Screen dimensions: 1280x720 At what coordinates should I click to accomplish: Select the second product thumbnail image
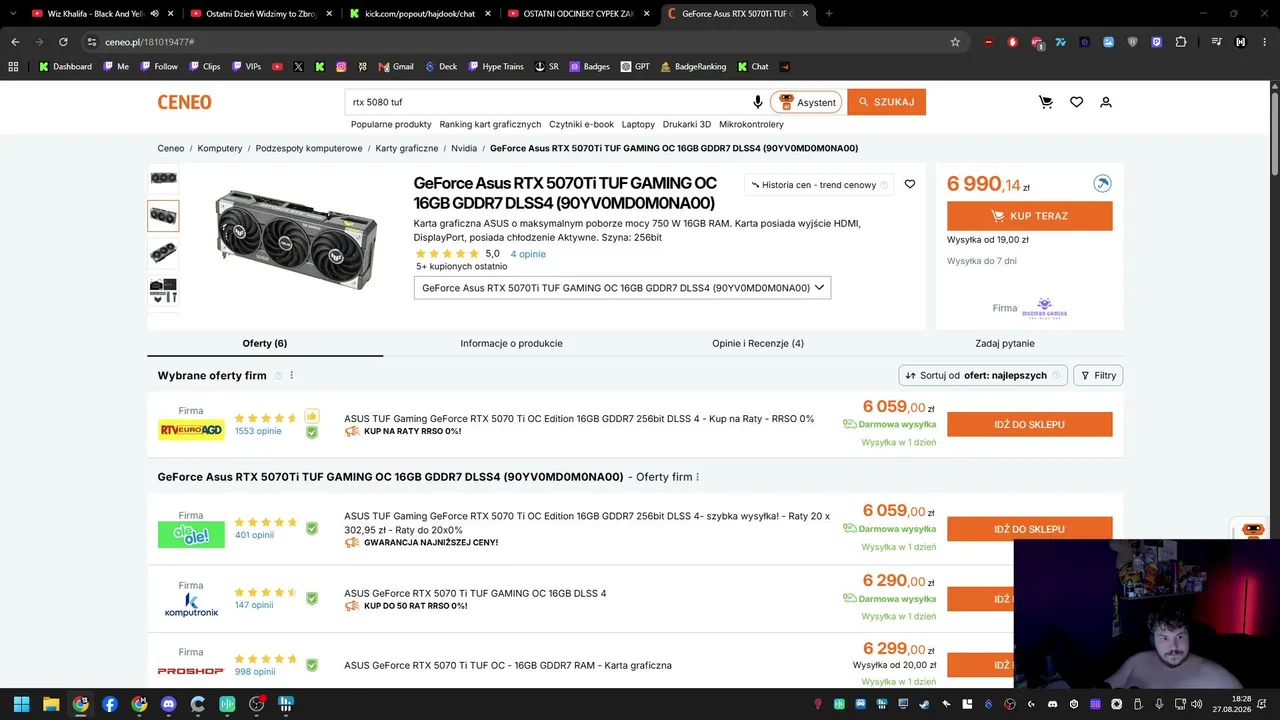point(163,216)
